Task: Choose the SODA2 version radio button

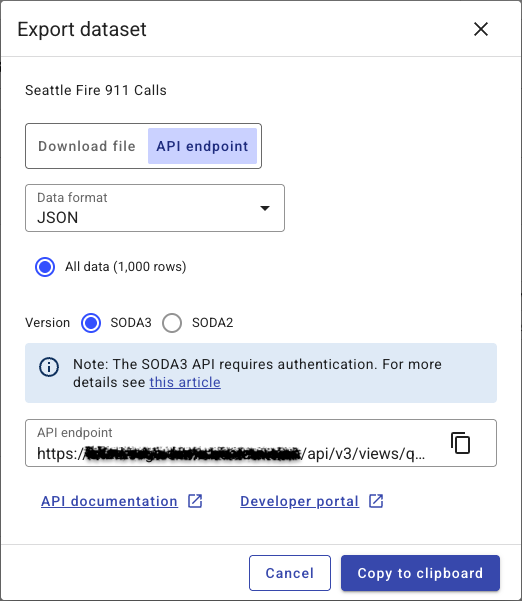Action: point(172,323)
